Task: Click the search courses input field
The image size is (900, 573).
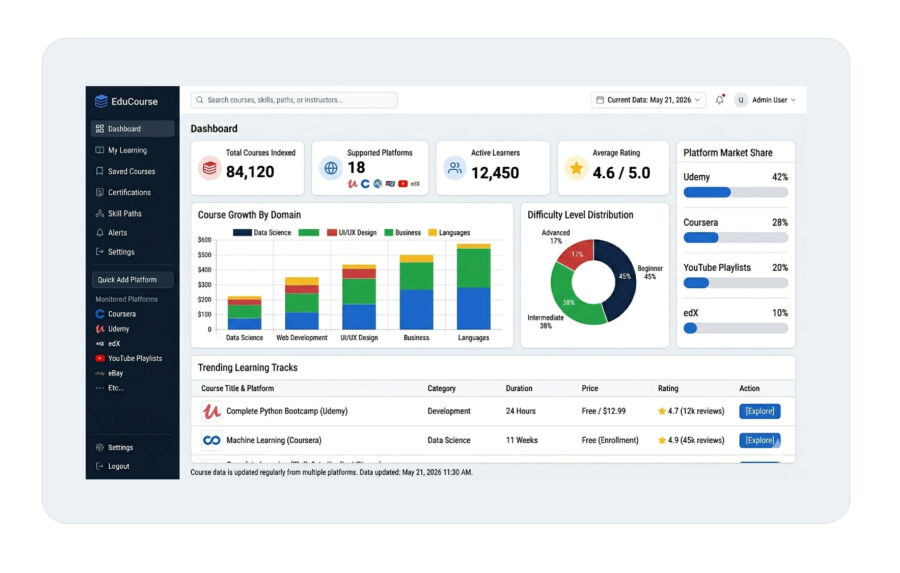Action: [294, 100]
